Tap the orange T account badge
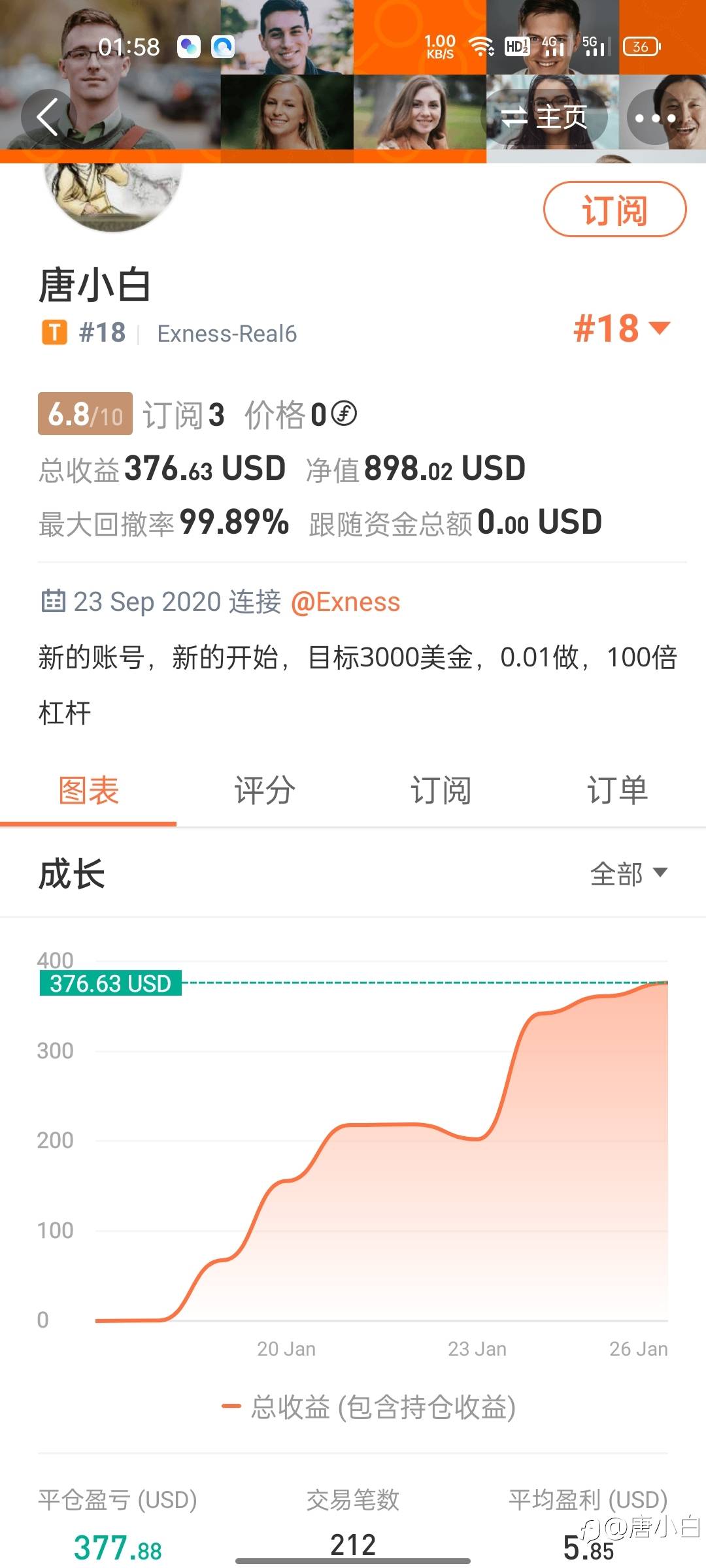 tap(55, 333)
